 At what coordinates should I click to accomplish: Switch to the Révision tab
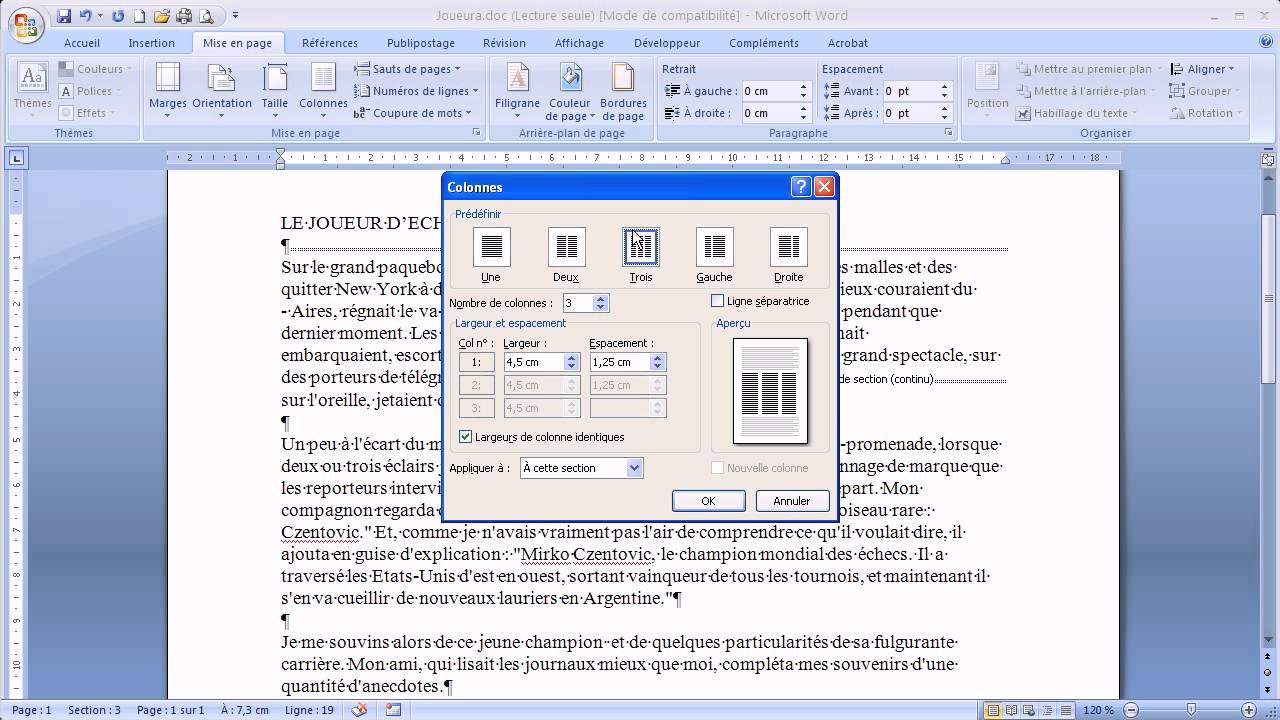[504, 43]
